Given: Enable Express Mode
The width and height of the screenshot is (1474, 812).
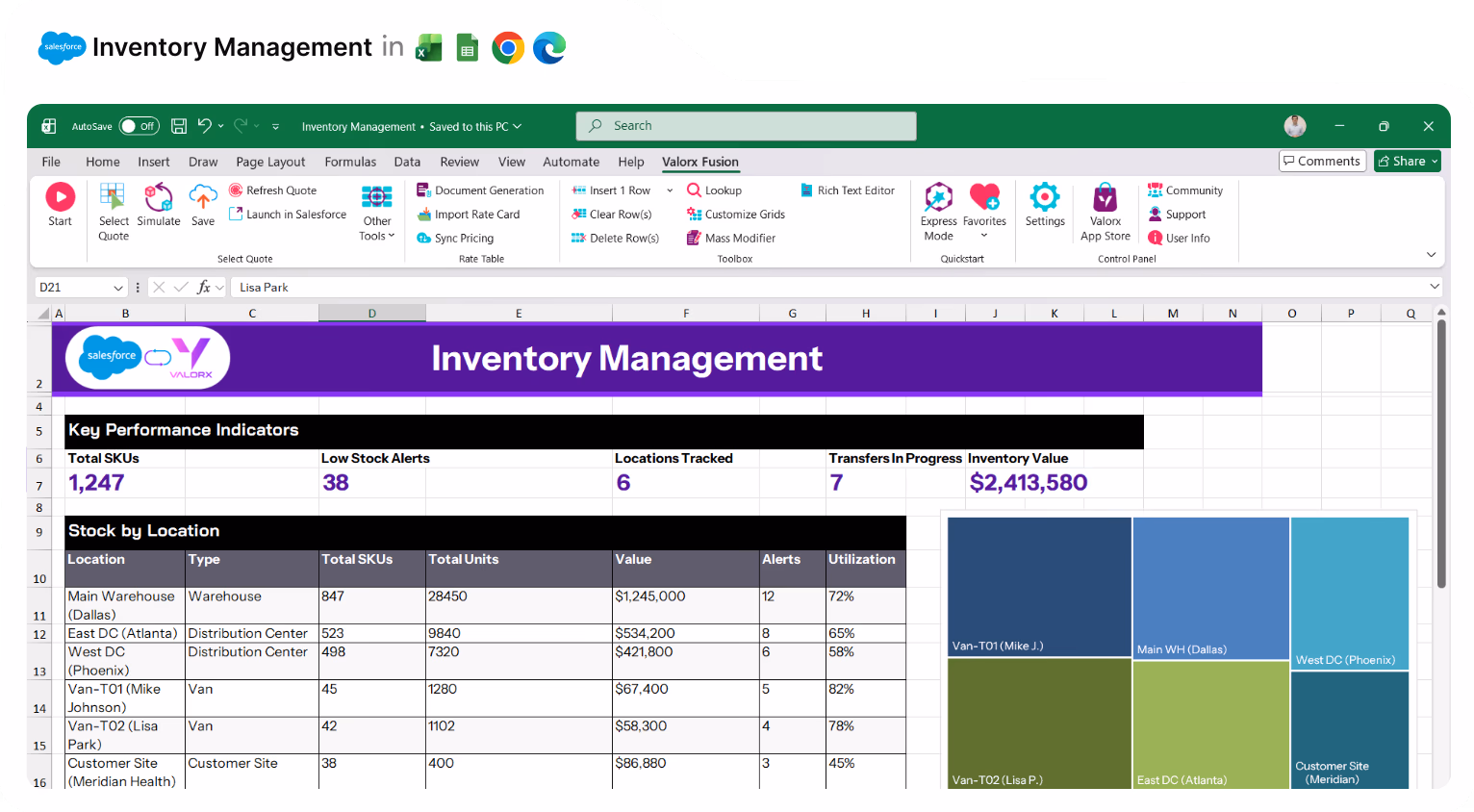Looking at the screenshot, I should click(938, 205).
